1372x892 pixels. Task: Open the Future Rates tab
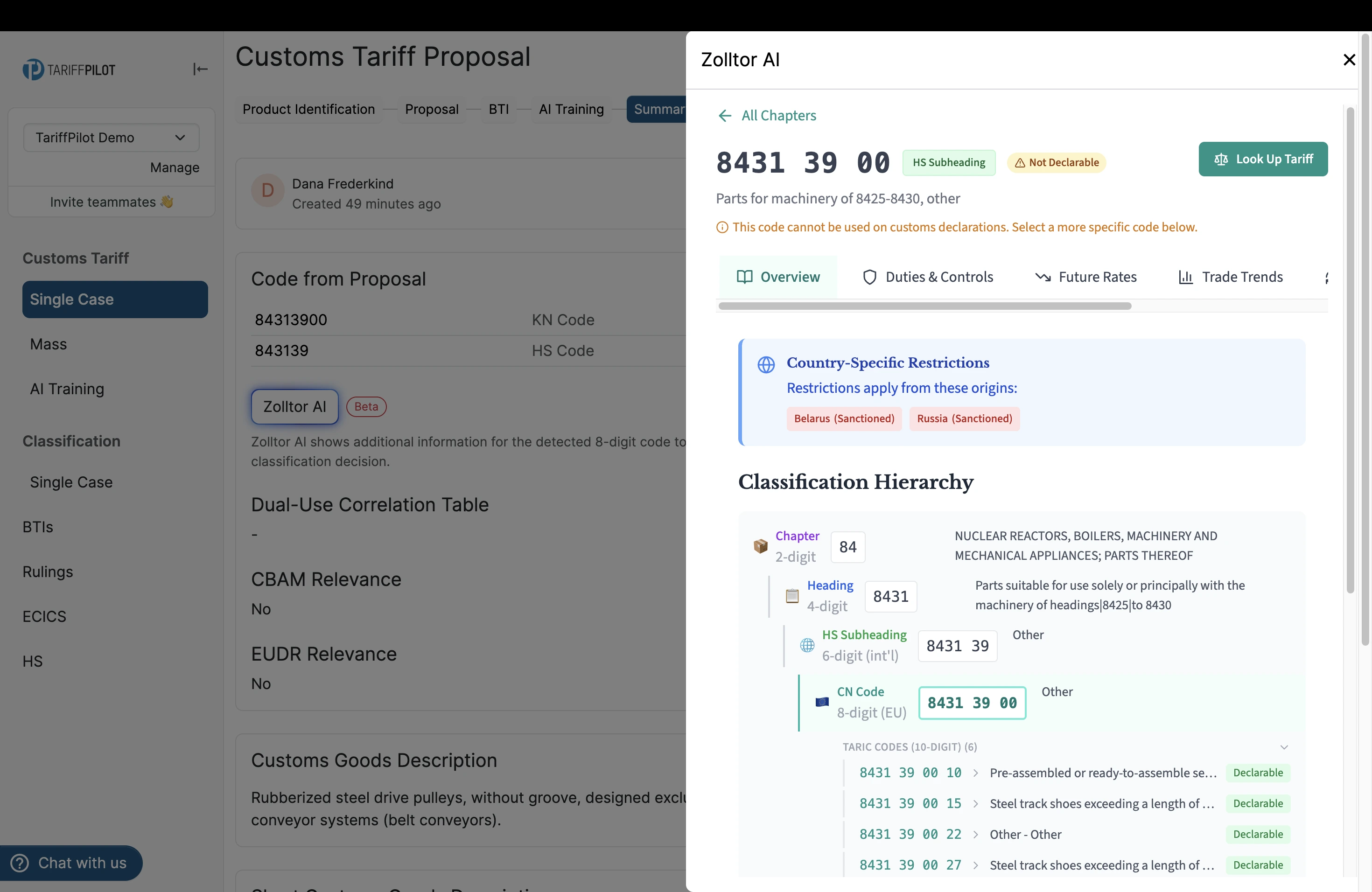[1086, 277]
